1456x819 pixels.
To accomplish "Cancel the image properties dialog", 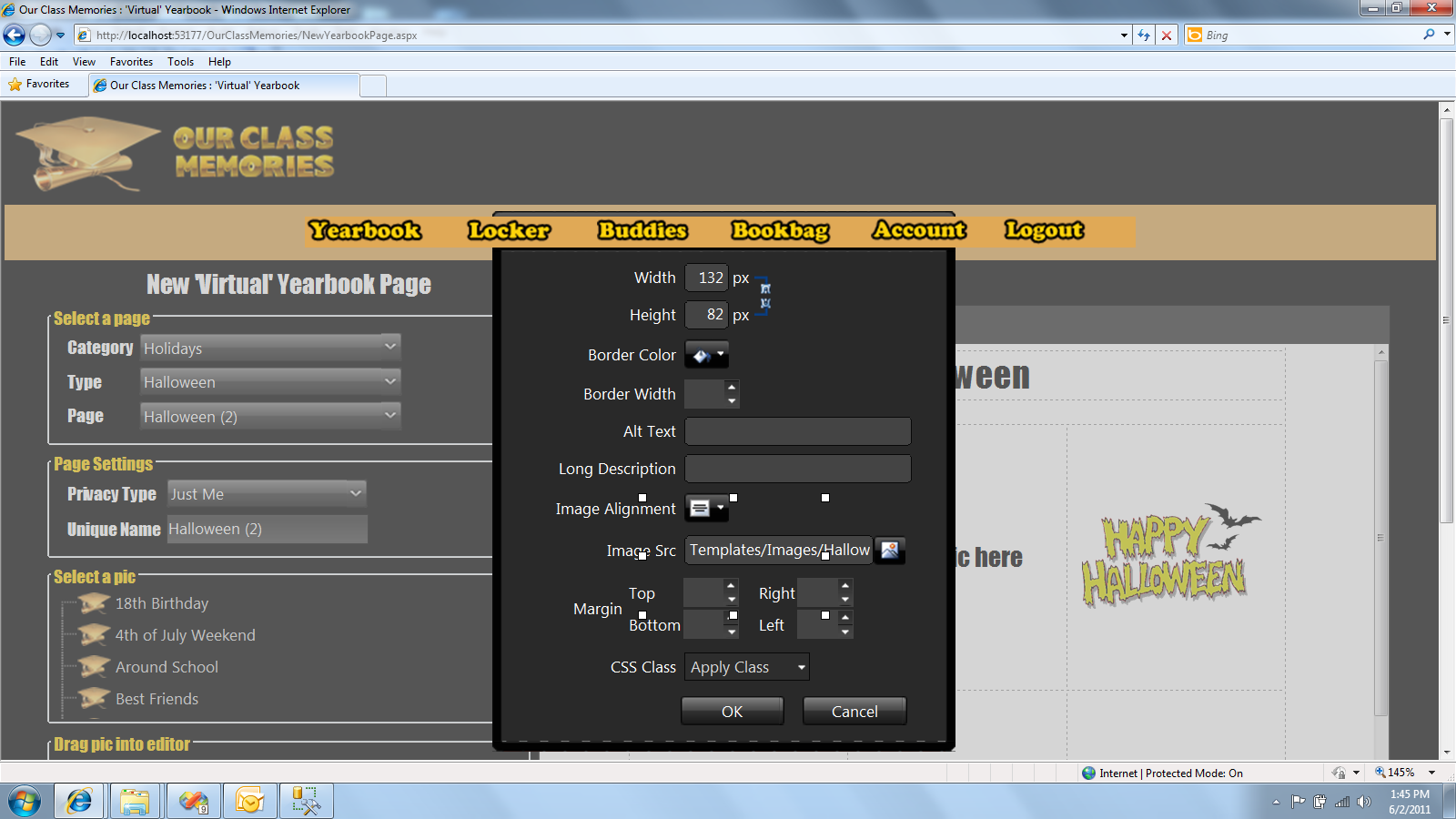I will [x=854, y=712].
